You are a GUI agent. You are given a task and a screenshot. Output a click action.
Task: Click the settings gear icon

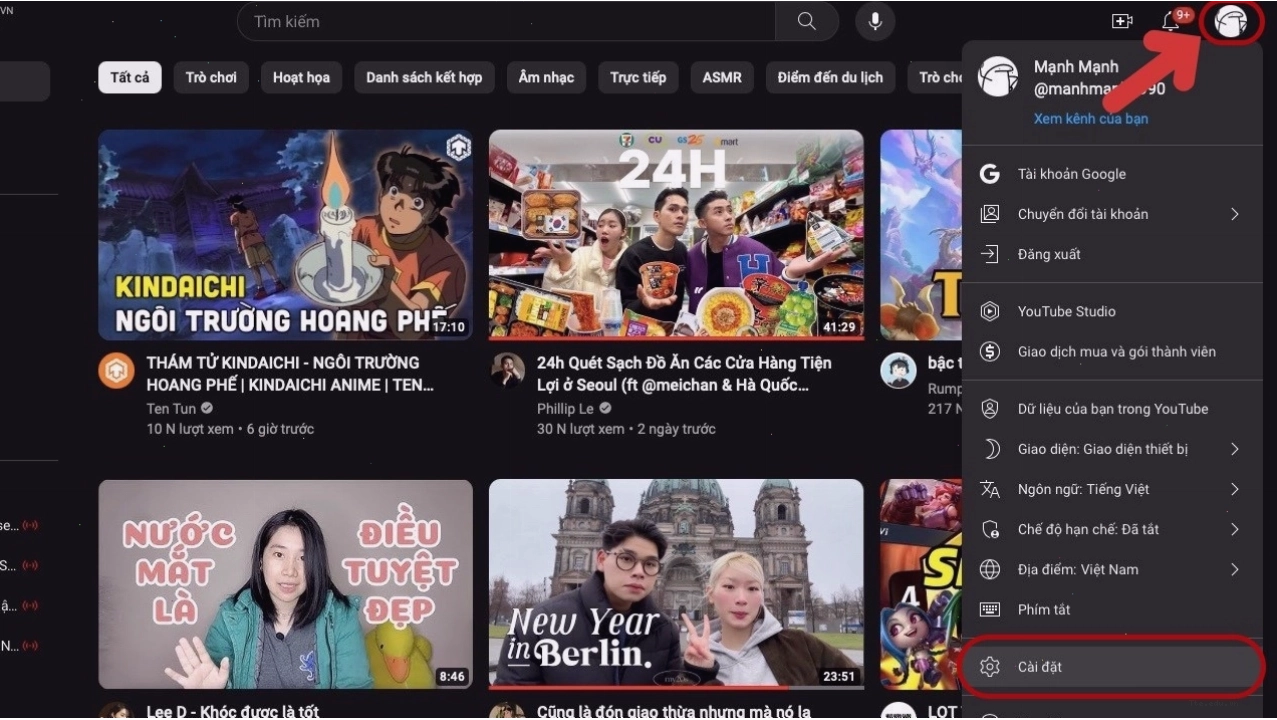tap(990, 666)
